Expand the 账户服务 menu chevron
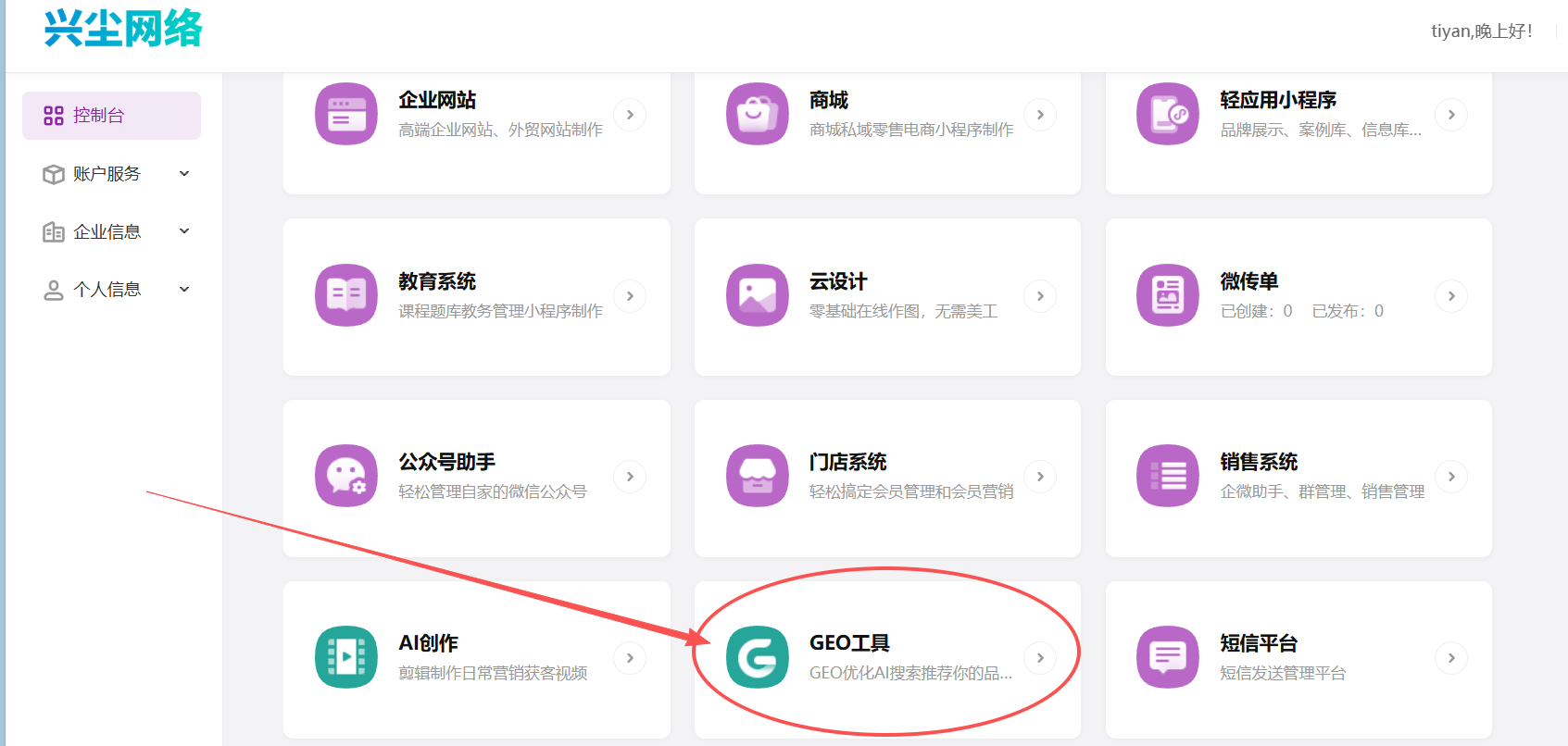This screenshot has height=746, width=1568. click(x=184, y=173)
